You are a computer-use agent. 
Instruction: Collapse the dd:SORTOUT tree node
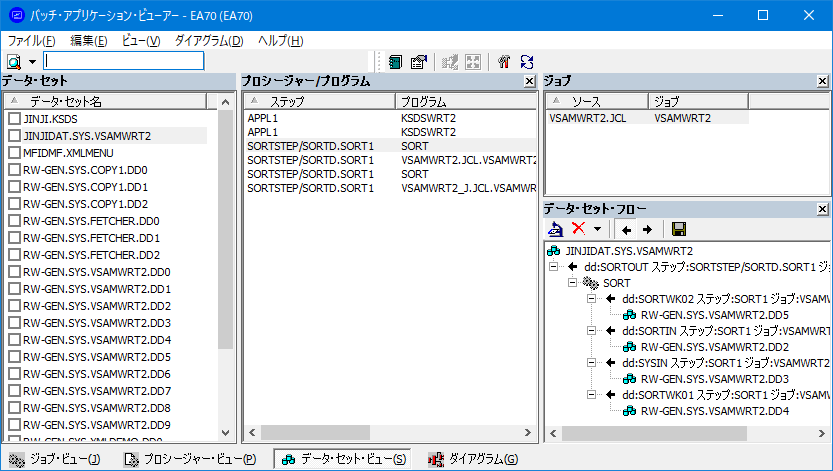(554, 267)
